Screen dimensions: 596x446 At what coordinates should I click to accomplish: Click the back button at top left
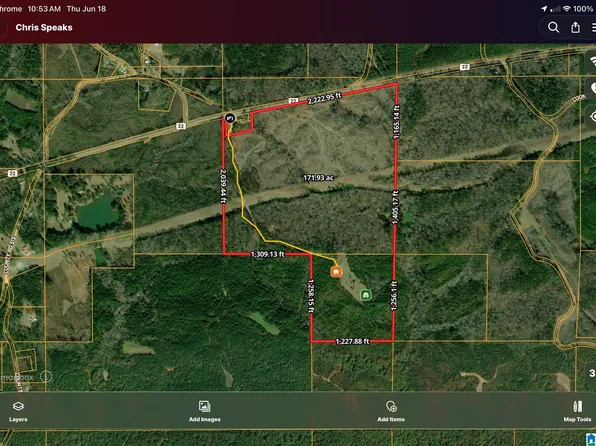[3, 27]
